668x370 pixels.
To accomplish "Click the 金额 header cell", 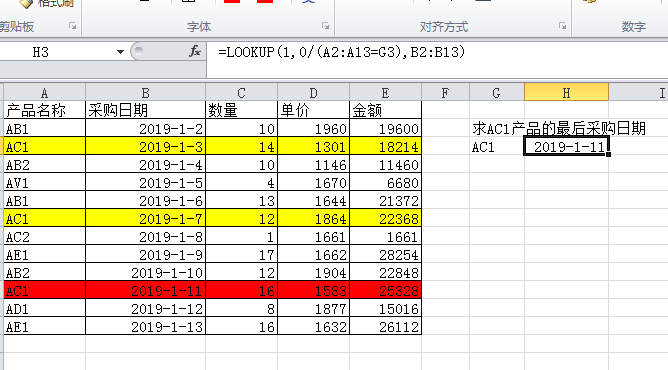I will [x=385, y=110].
